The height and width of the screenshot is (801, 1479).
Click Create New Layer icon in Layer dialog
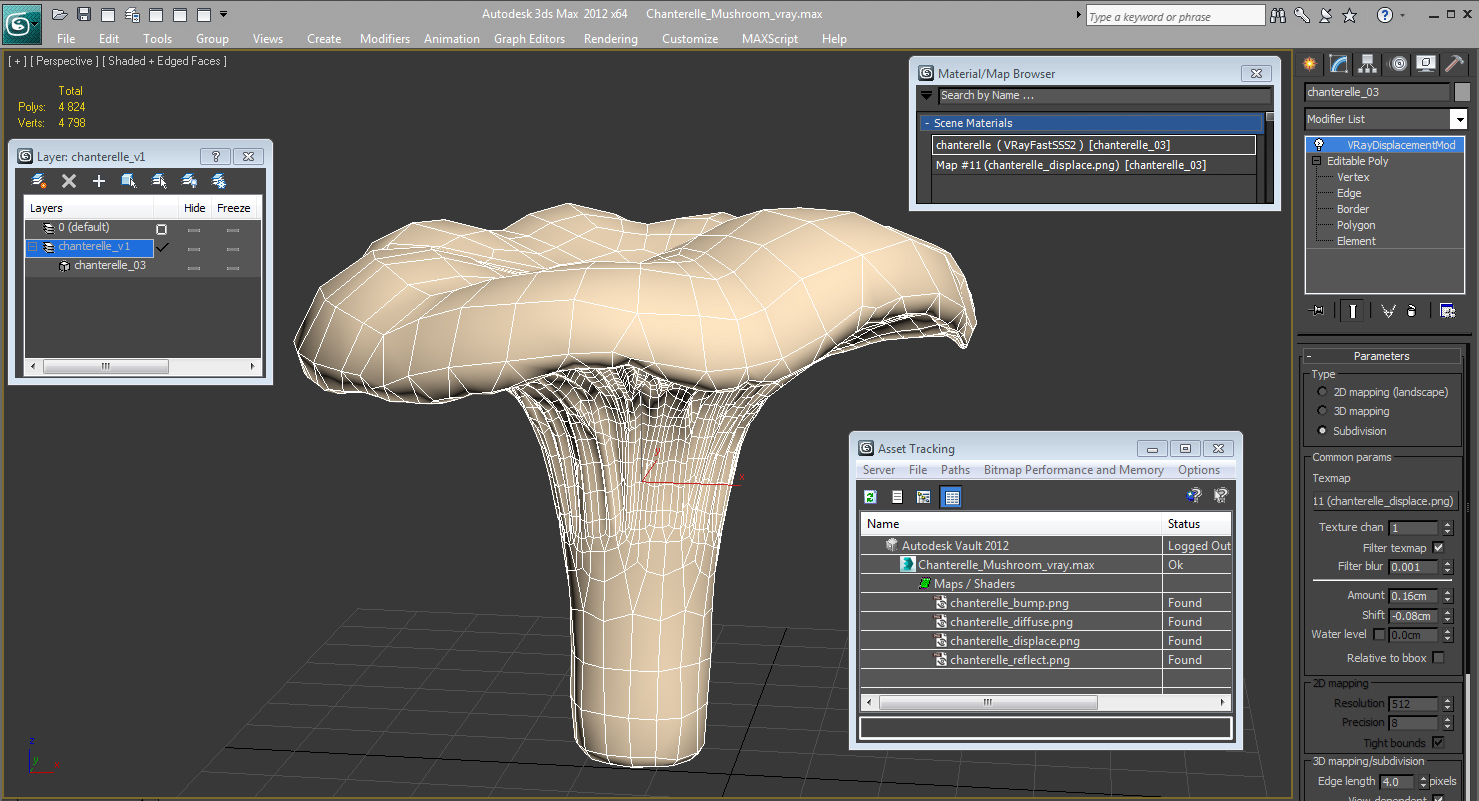(39, 181)
